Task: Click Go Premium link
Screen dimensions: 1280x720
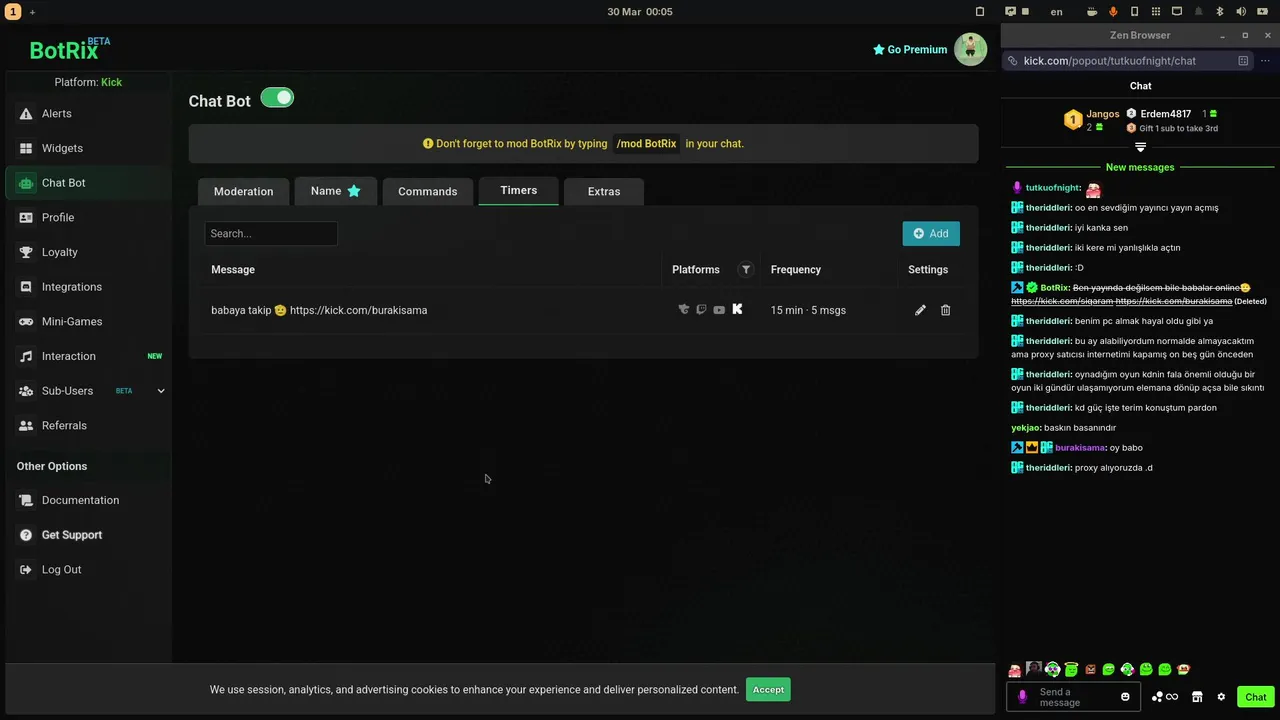Action: 910,50
